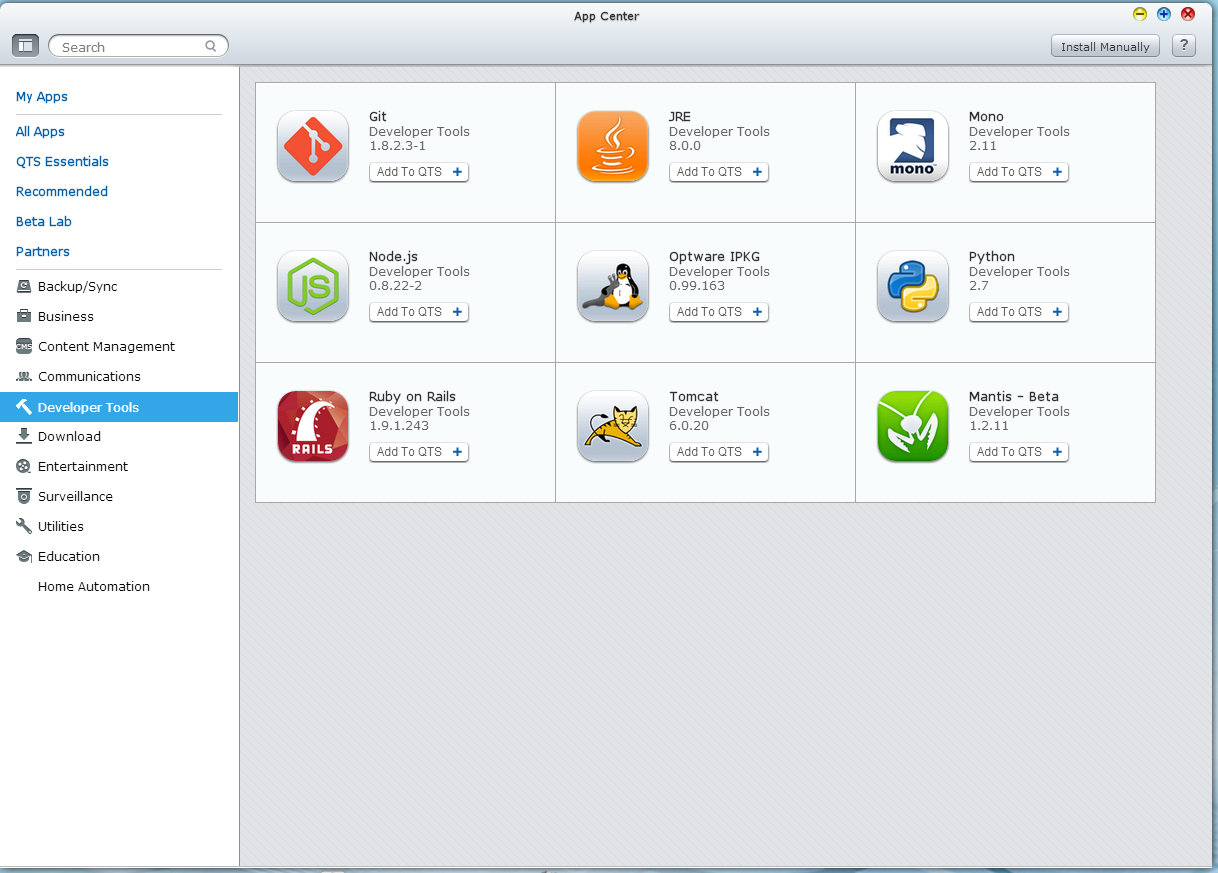Click the Install Manually button
1218x873 pixels.
1105,46
